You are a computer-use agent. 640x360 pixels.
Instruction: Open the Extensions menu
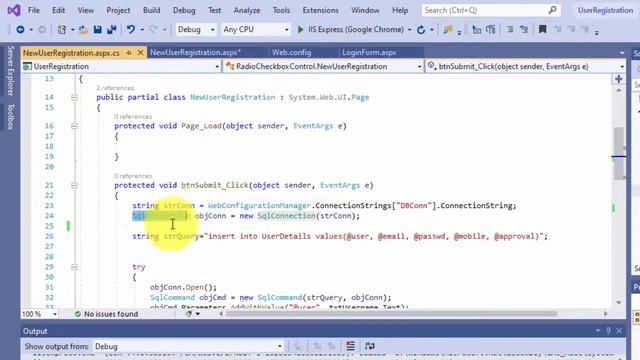tap(320, 10)
